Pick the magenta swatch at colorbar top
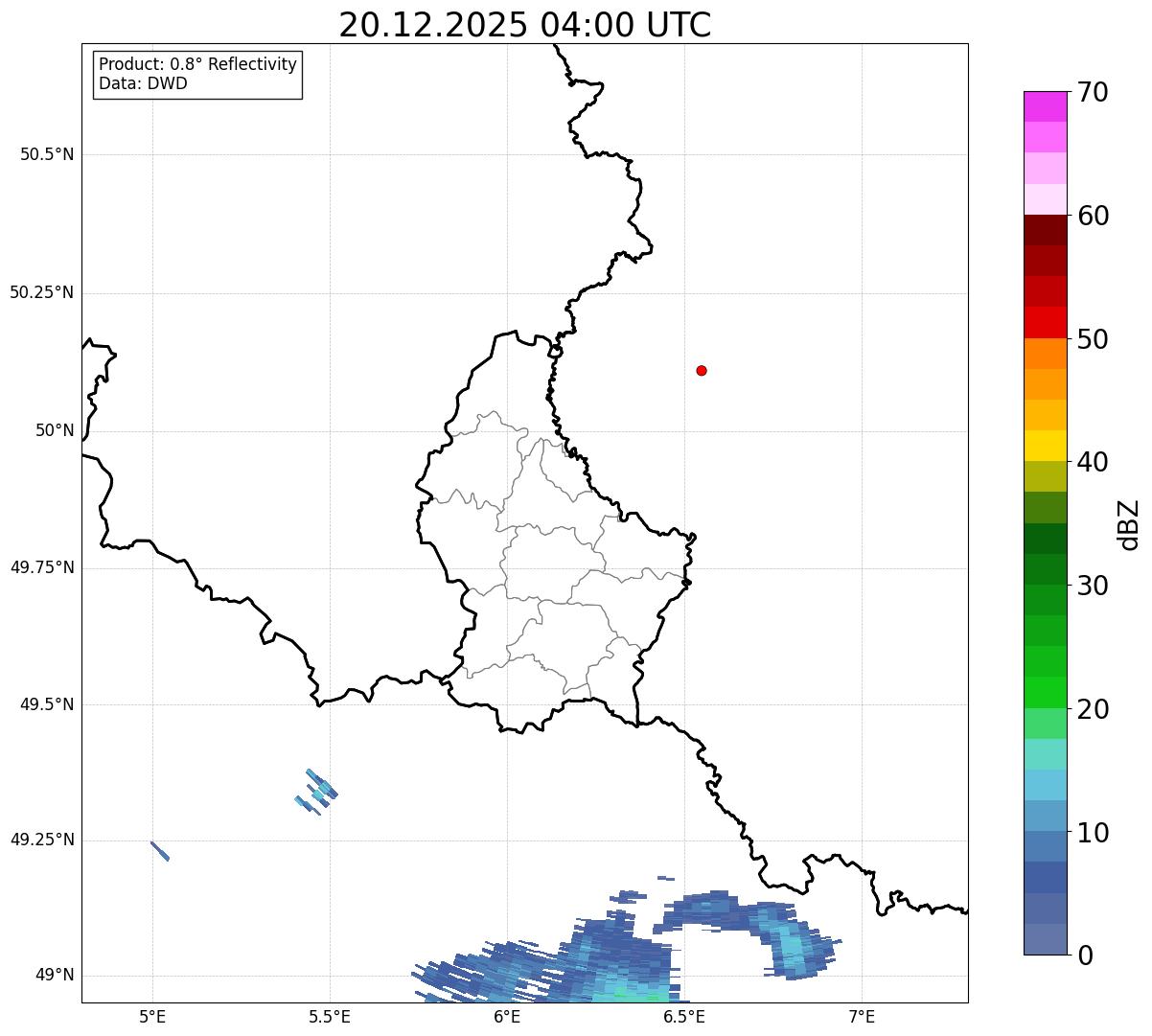The image size is (1152, 1036). point(1045,106)
